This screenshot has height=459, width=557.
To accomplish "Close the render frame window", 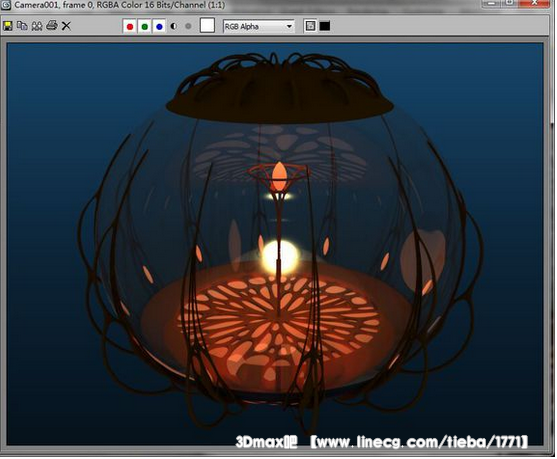I will (534, 4).
